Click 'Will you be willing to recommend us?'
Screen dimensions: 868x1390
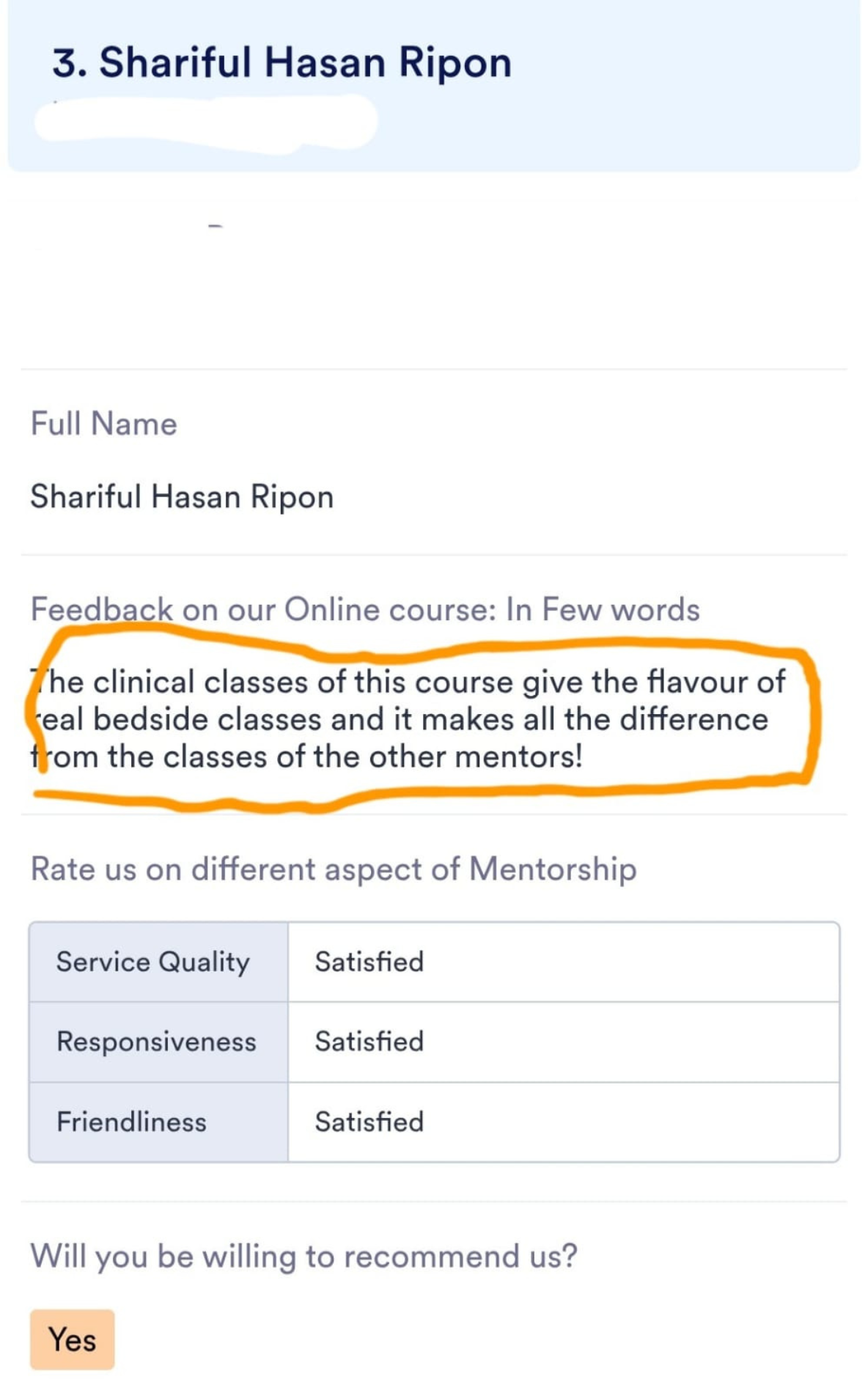click(304, 1257)
